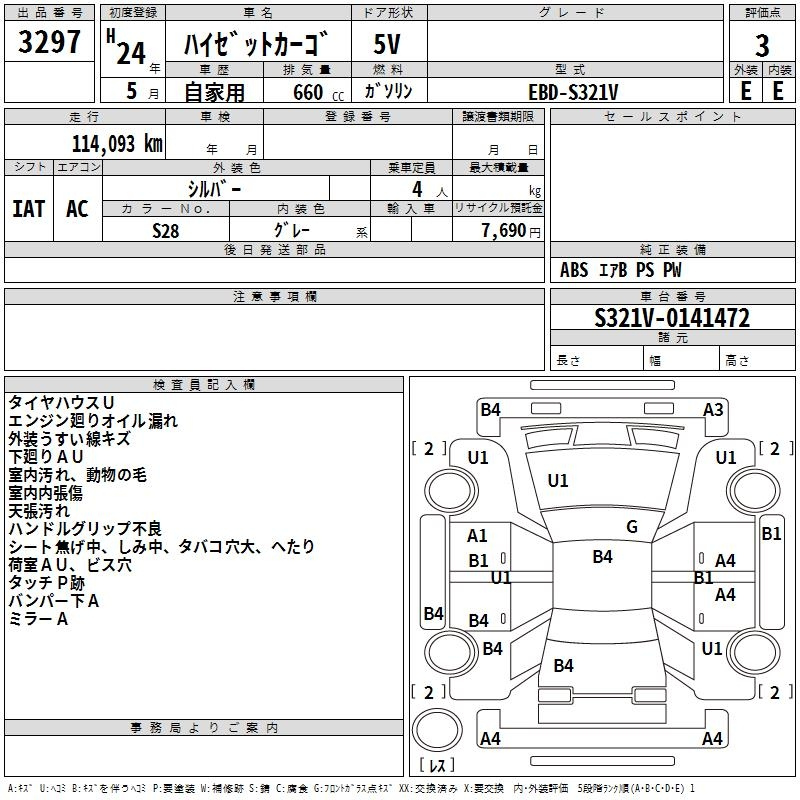Image resolution: width=800 pixels, height=800 pixels.
Task: Select the ミラーA inspector note line
Action: [x=38, y=619]
